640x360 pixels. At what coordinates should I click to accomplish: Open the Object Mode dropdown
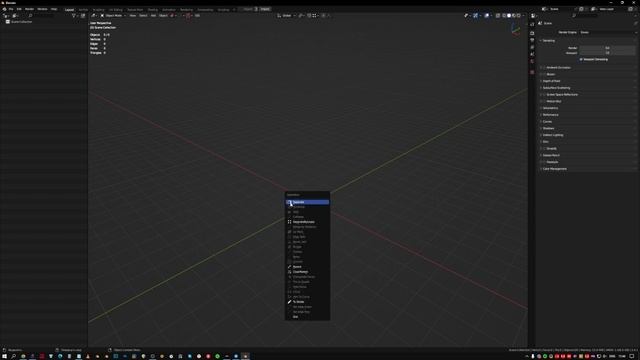(113, 16)
